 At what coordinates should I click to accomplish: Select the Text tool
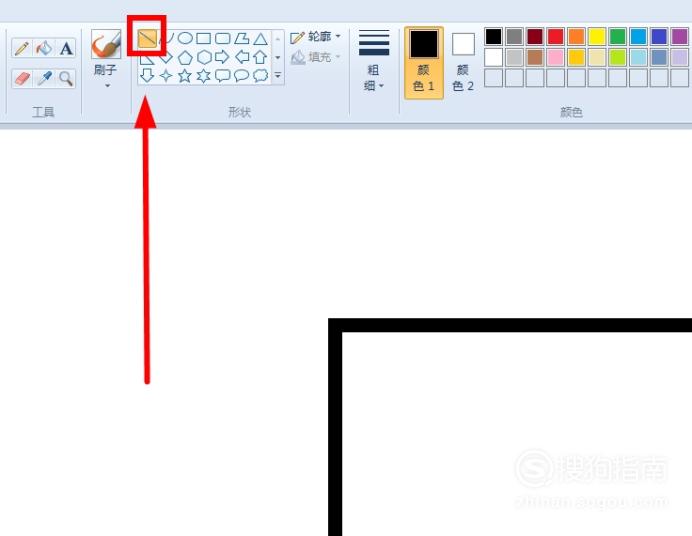pyautogui.click(x=66, y=48)
